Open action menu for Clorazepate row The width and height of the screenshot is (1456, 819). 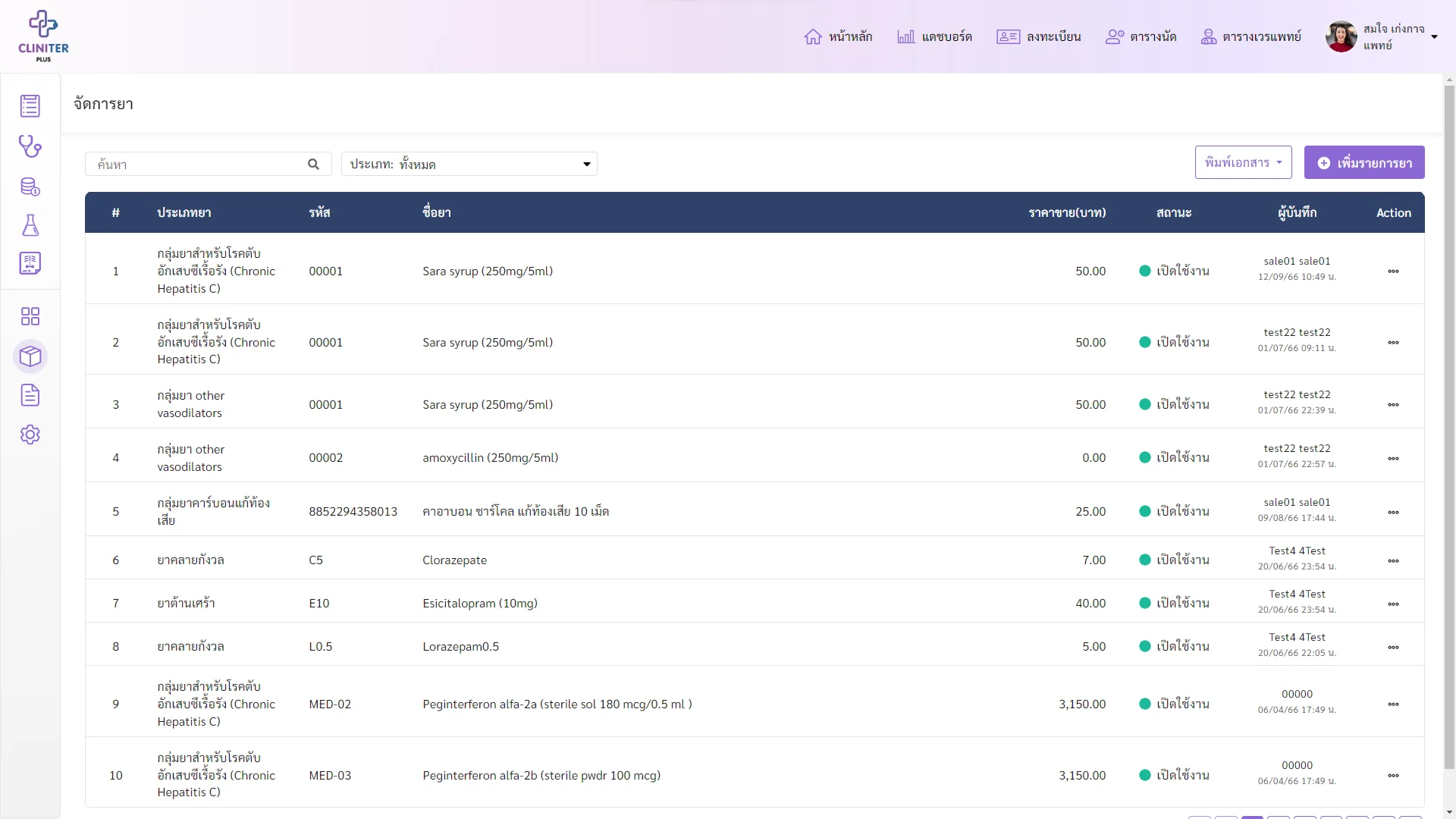[x=1394, y=561]
